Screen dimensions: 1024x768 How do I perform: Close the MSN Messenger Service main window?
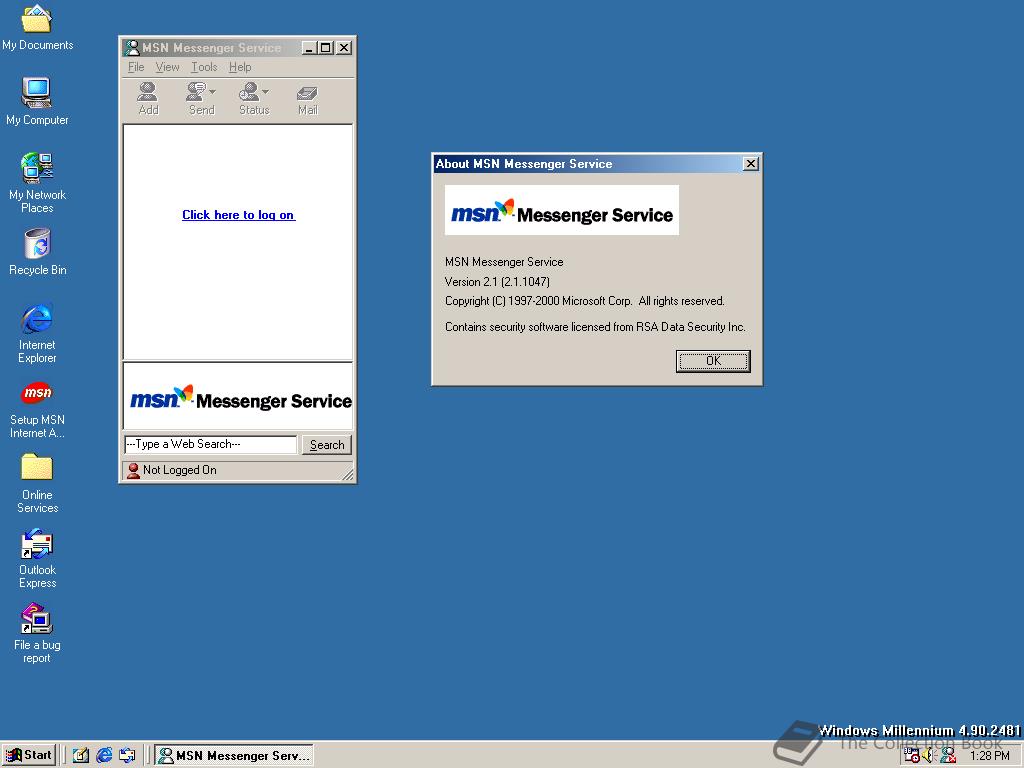pyautogui.click(x=344, y=48)
